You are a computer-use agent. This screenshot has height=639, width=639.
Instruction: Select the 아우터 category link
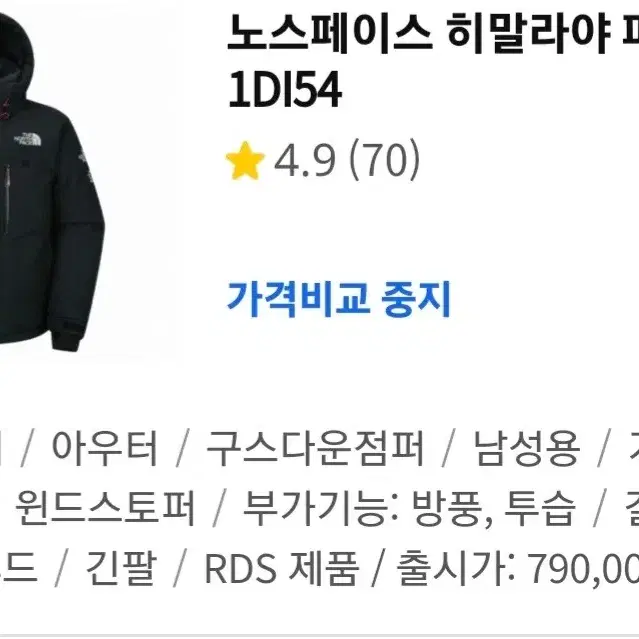click(x=104, y=447)
